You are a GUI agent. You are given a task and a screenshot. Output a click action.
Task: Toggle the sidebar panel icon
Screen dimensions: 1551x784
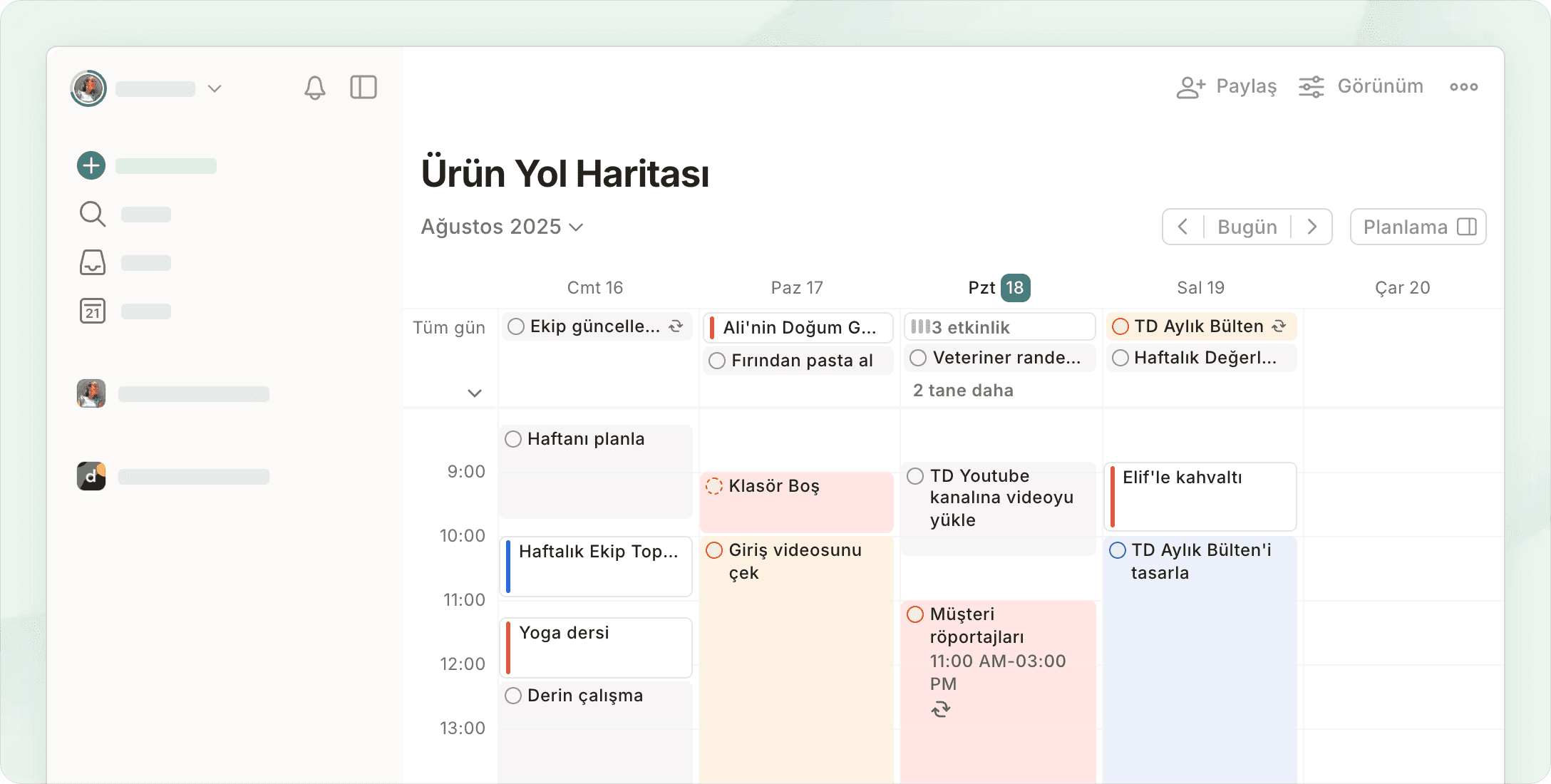coord(364,88)
